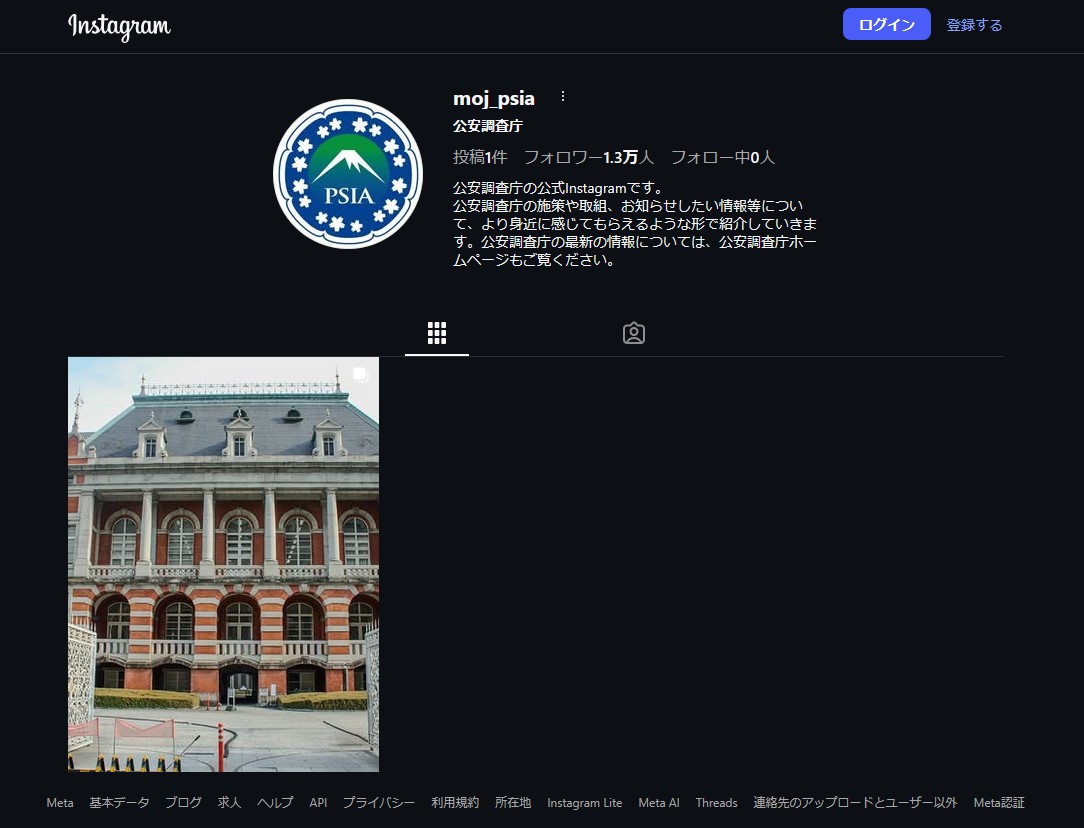This screenshot has width=1084, height=828.
Task: Open the 基本データ footer link
Action: coord(119,803)
